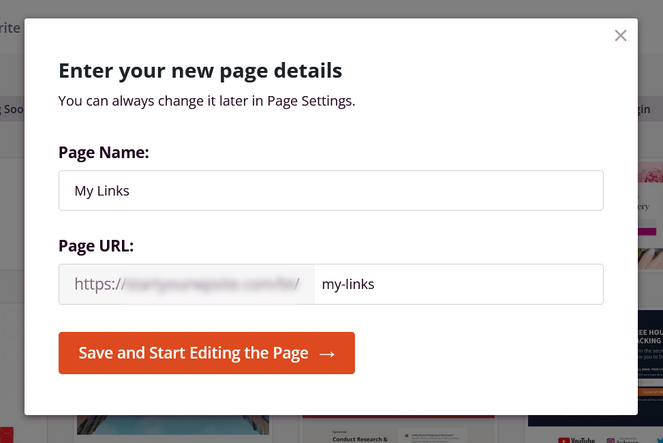Click the 'Page Name:' label
663x443 pixels.
(104, 152)
